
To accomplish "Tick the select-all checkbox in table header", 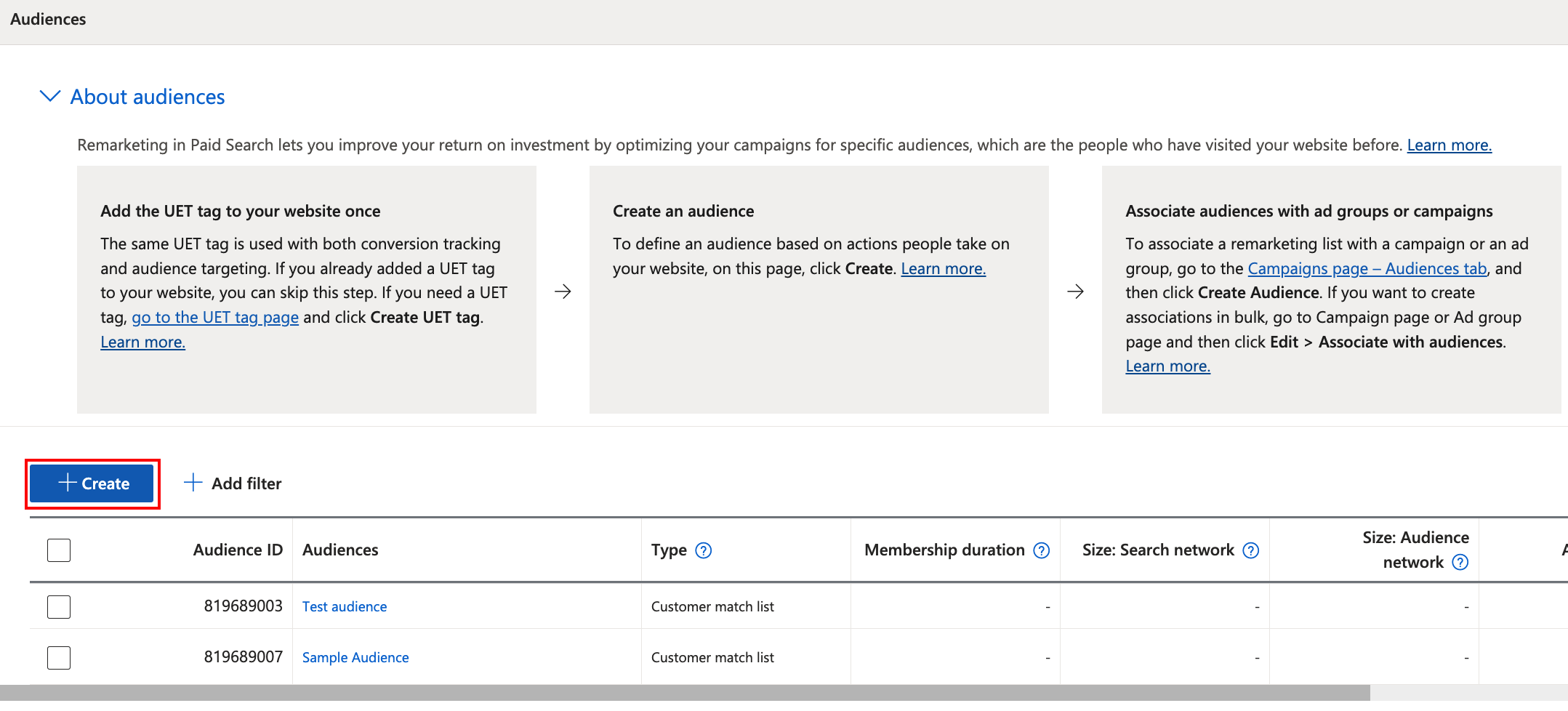I will pyautogui.click(x=59, y=550).
